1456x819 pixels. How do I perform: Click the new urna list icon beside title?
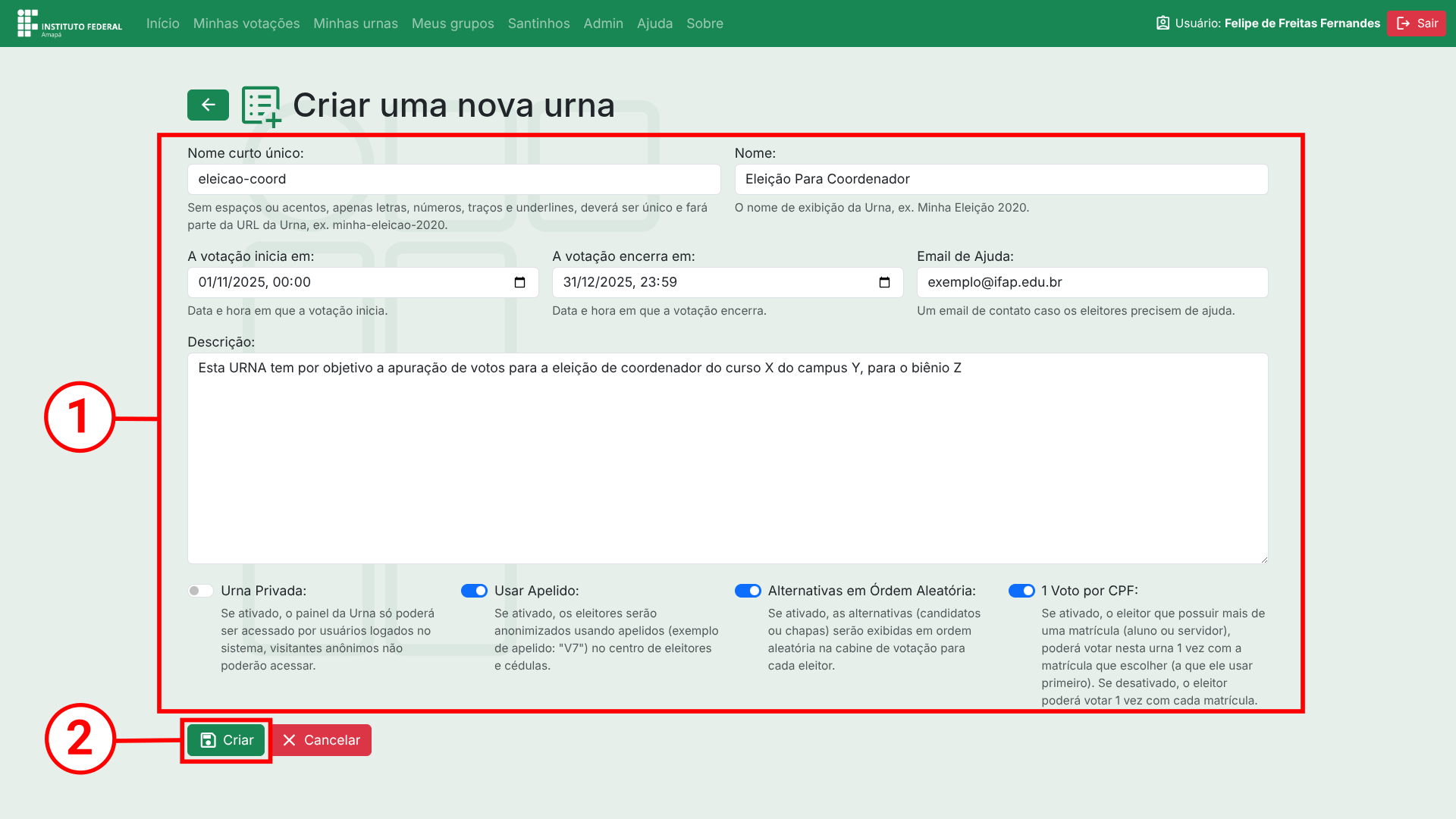click(x=261, y=105)
